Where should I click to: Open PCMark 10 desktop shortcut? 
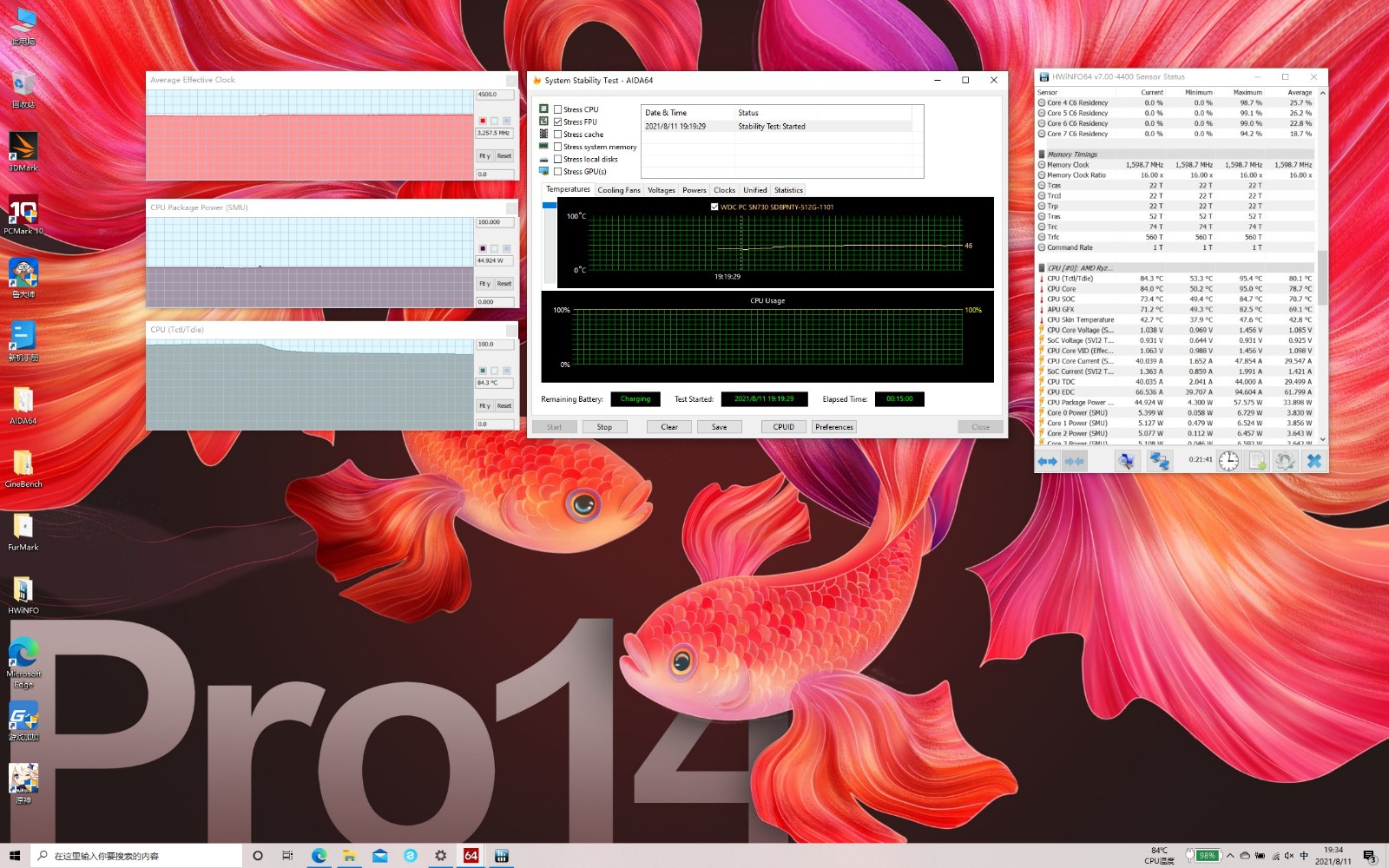[23, 214]
